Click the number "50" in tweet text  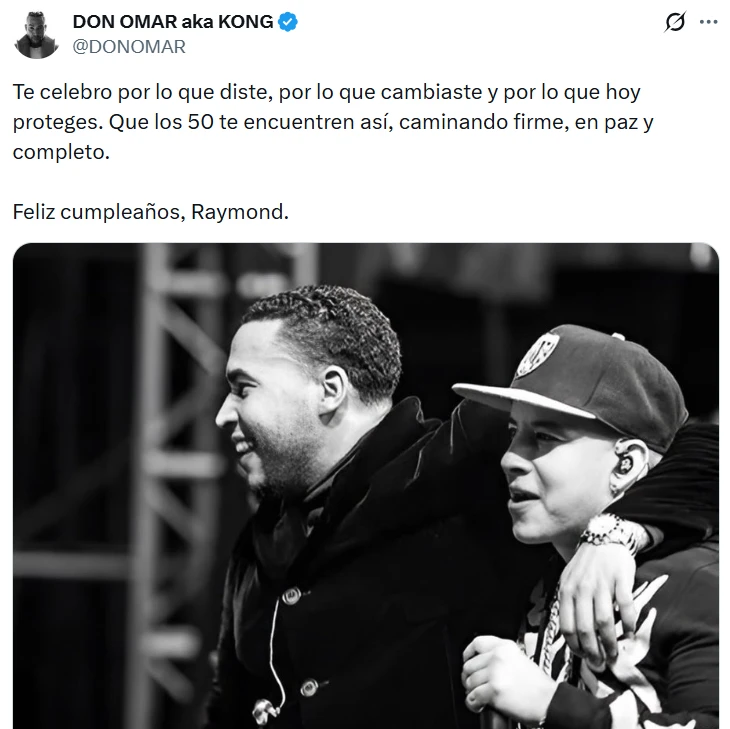[x=201, y=122]
